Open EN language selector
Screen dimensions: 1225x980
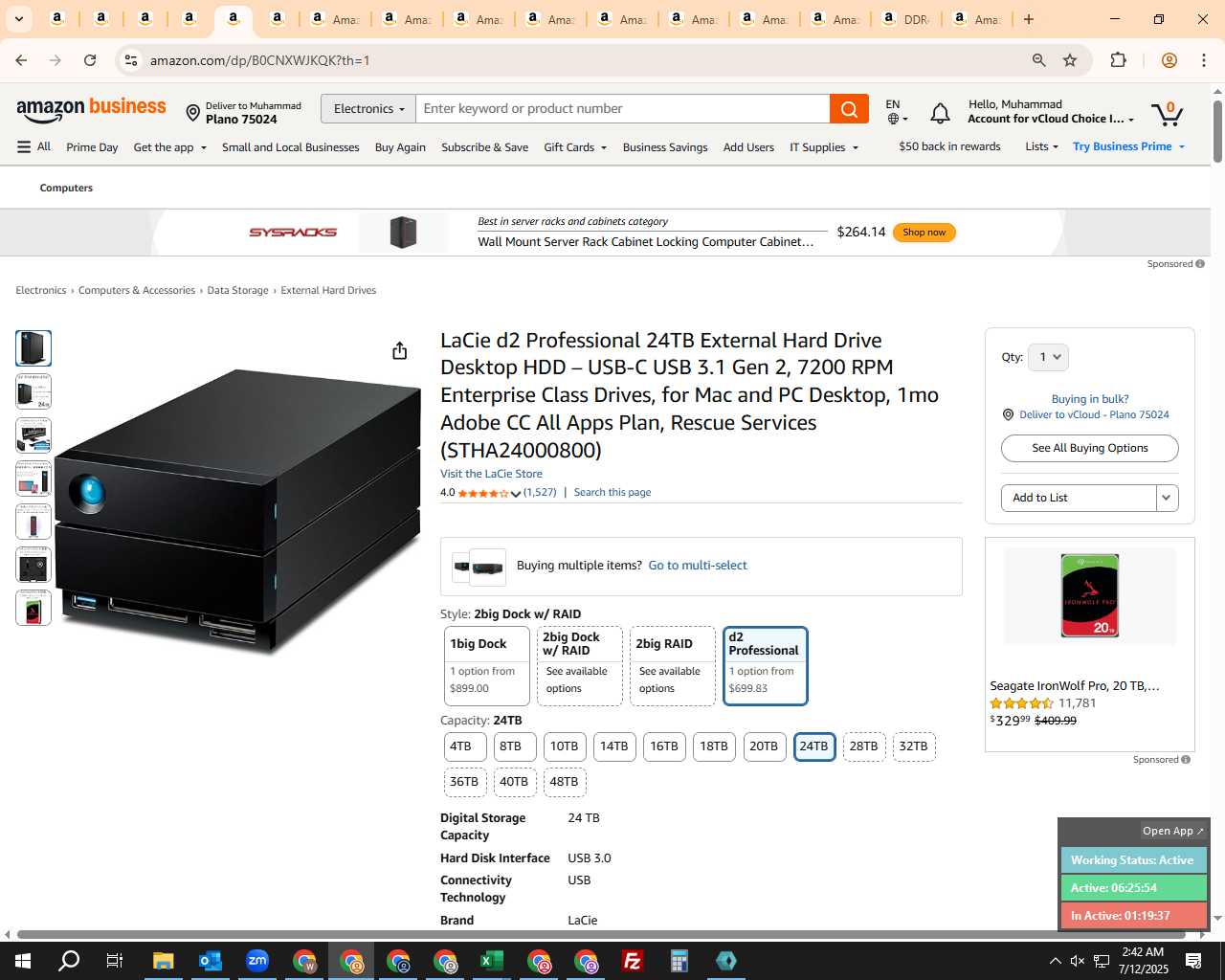[896, 111]
